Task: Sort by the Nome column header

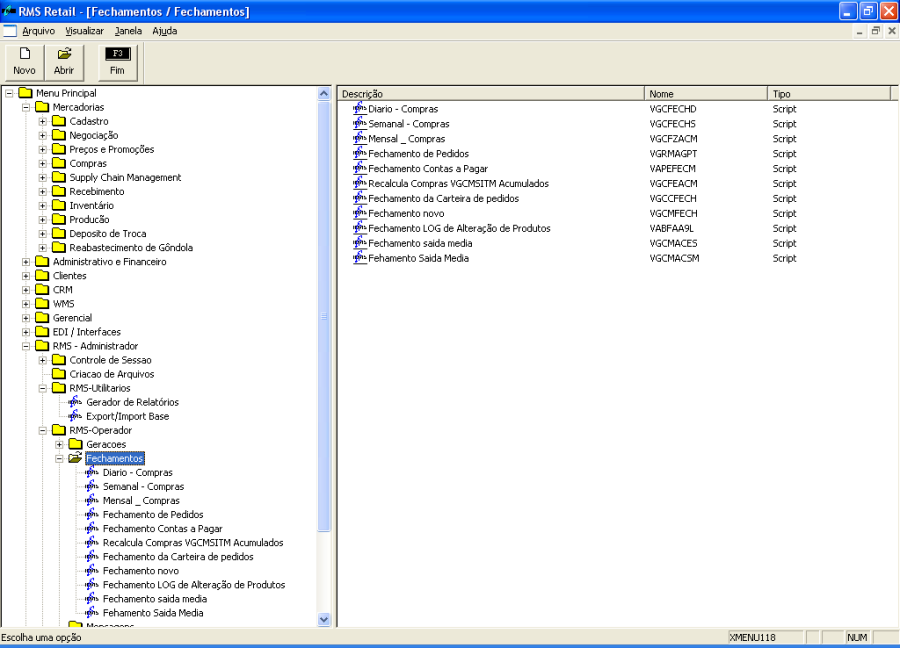Action: point(706,94)
